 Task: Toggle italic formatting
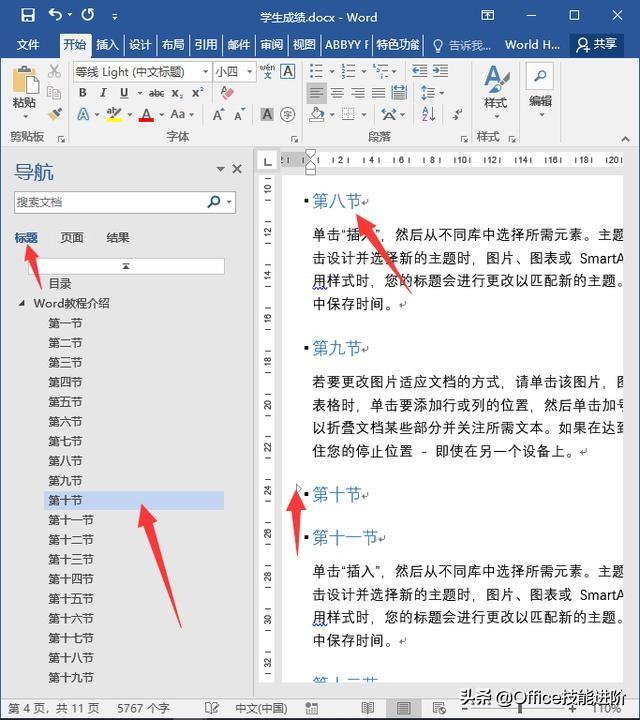click(103, 93)
